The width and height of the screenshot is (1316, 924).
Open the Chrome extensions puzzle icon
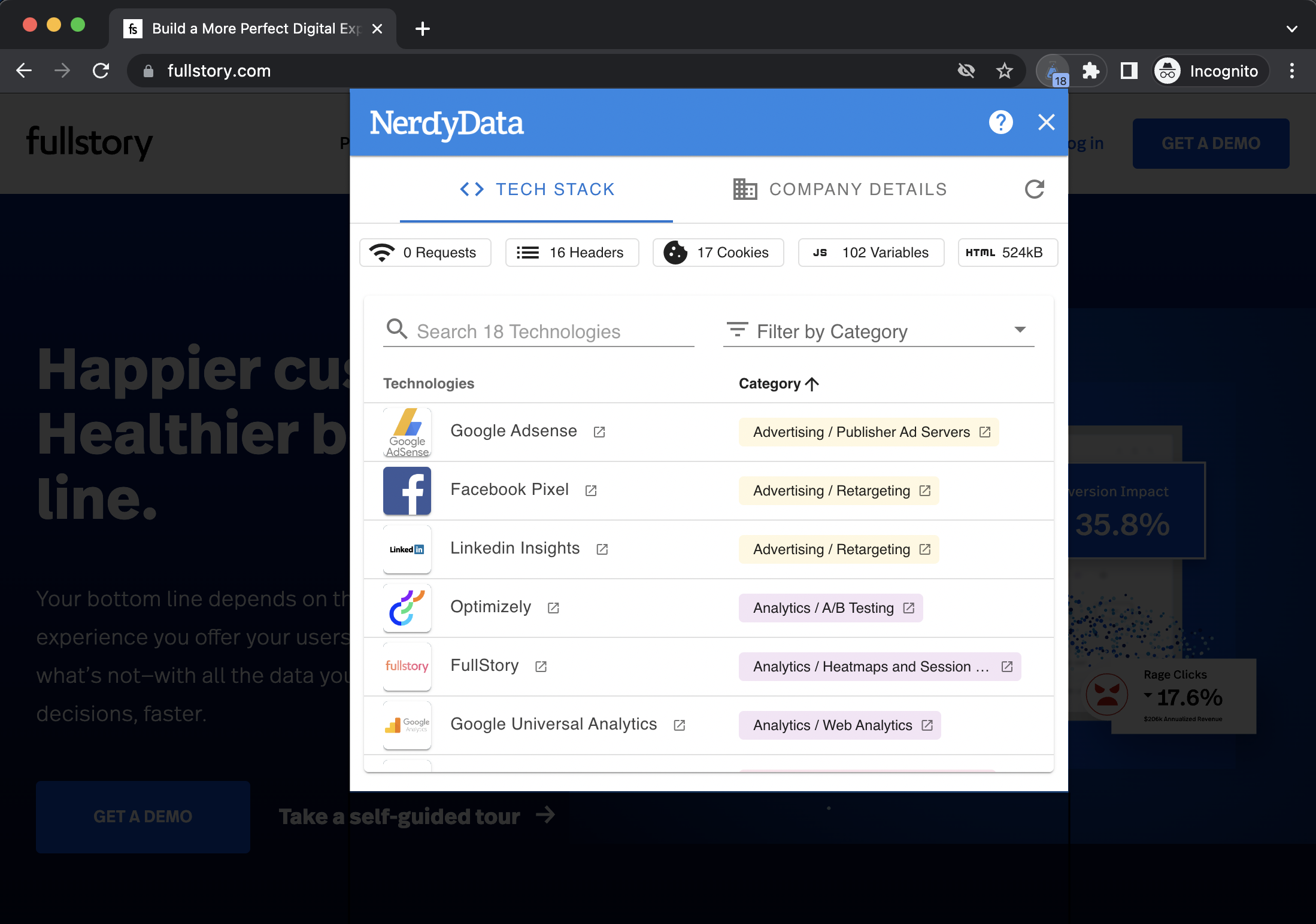pyautogui.click(x=1091, y=71)
